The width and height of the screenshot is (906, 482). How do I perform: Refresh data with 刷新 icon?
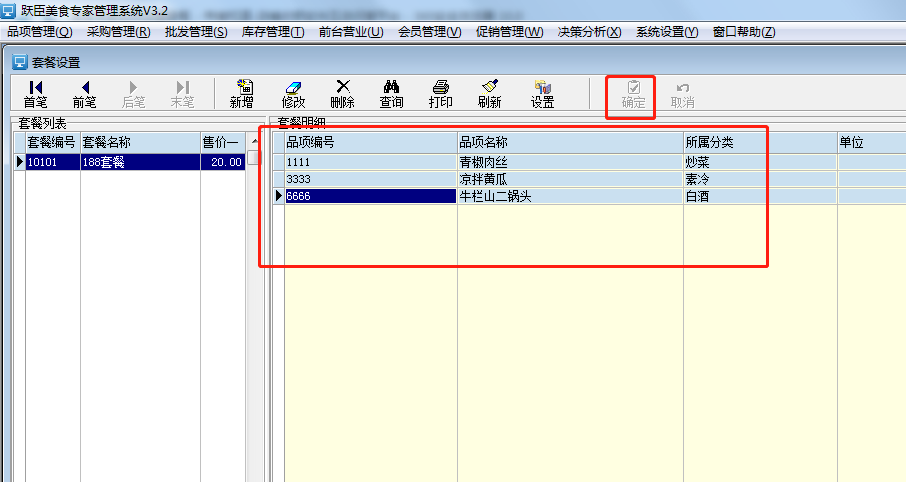(489, 94)
